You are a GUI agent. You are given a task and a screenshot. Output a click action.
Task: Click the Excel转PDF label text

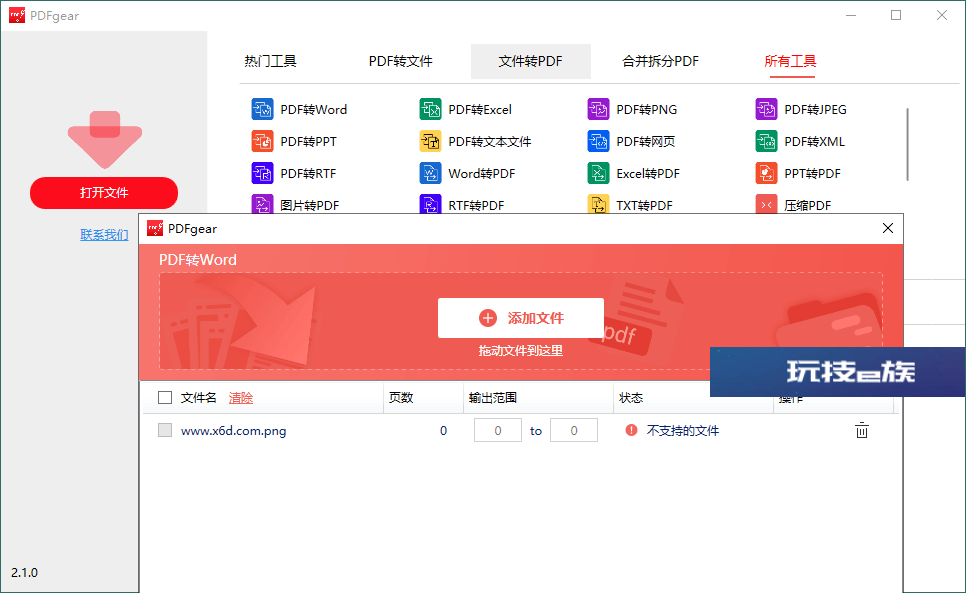648,174
